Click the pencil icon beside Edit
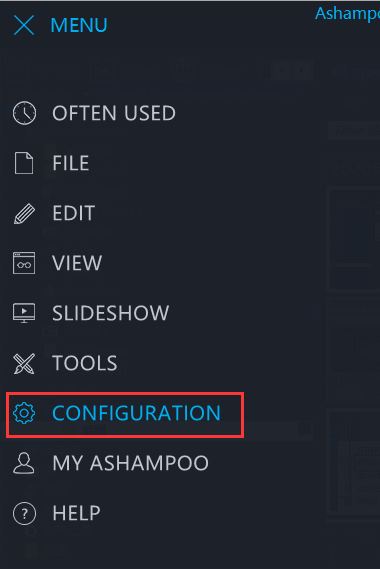Viewport: 380px width, 569px height. pos(24,213)
